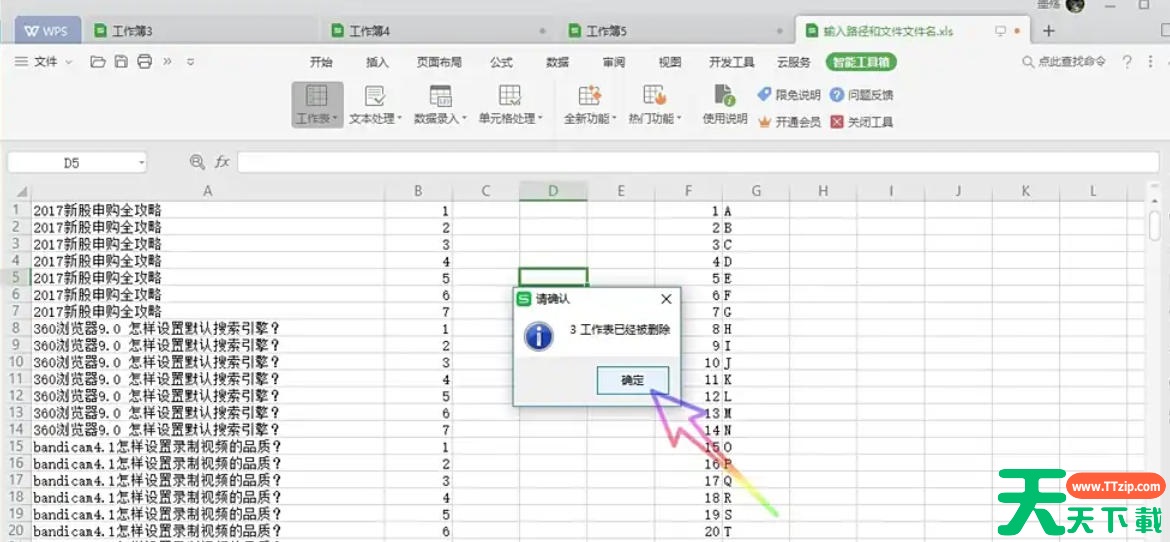Open the more options dots menu

(1151, 62)
